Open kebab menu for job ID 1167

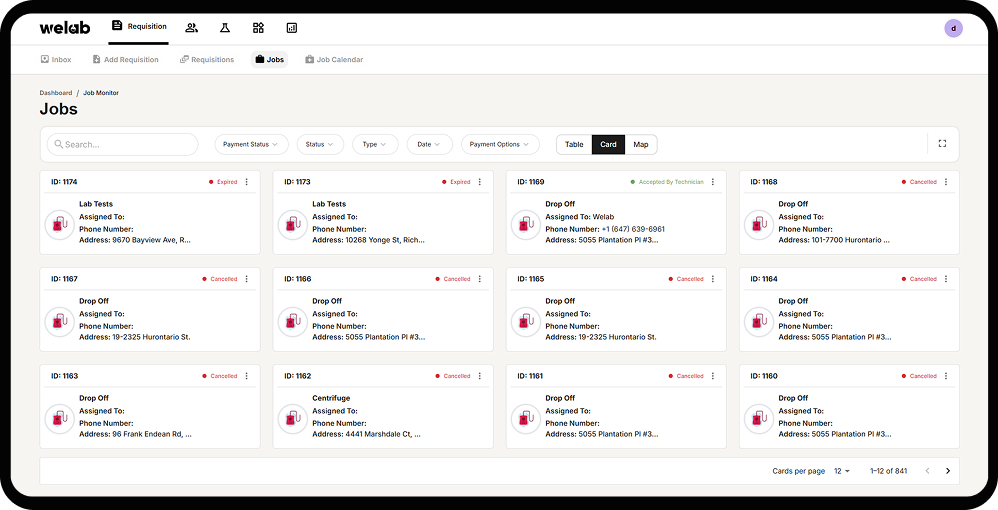coord(247,279)
